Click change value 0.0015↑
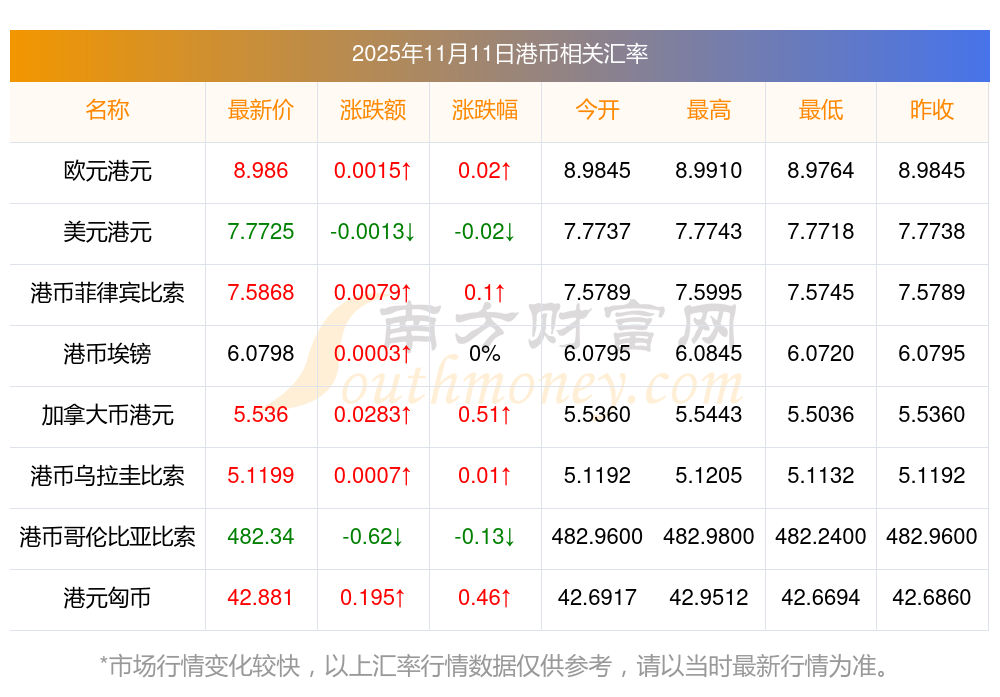Image resolution: width=1000 pixels, height=697 pixels. 373,171
